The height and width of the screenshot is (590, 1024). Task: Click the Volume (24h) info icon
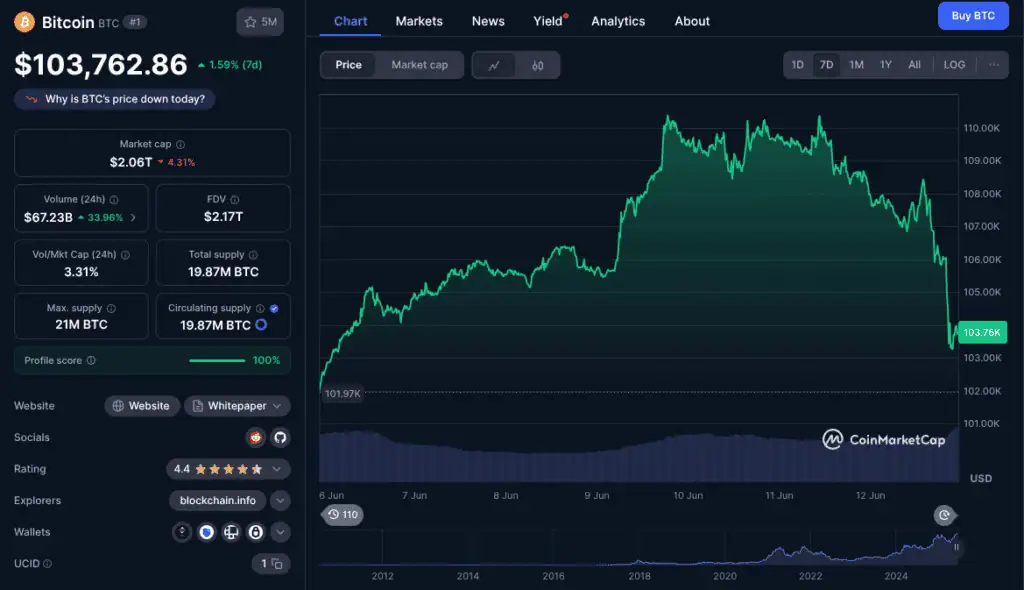114,200
